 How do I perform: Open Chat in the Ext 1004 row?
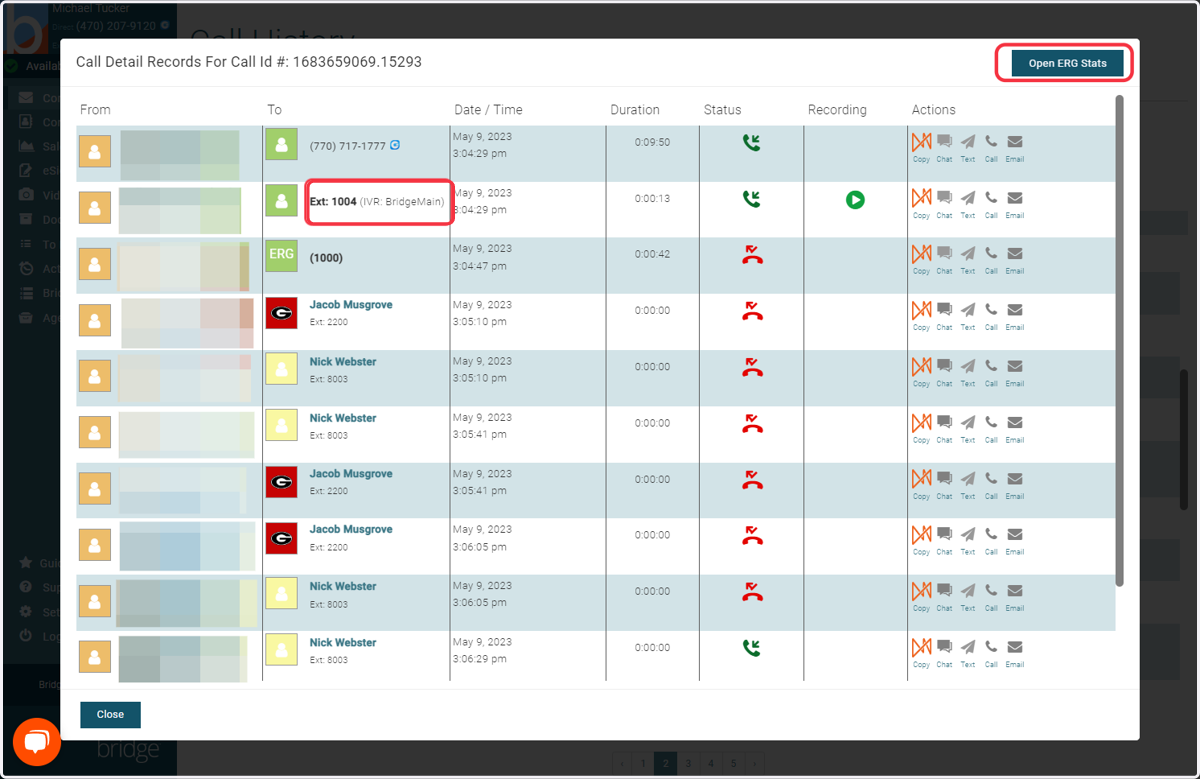click(x=944, y=203)
